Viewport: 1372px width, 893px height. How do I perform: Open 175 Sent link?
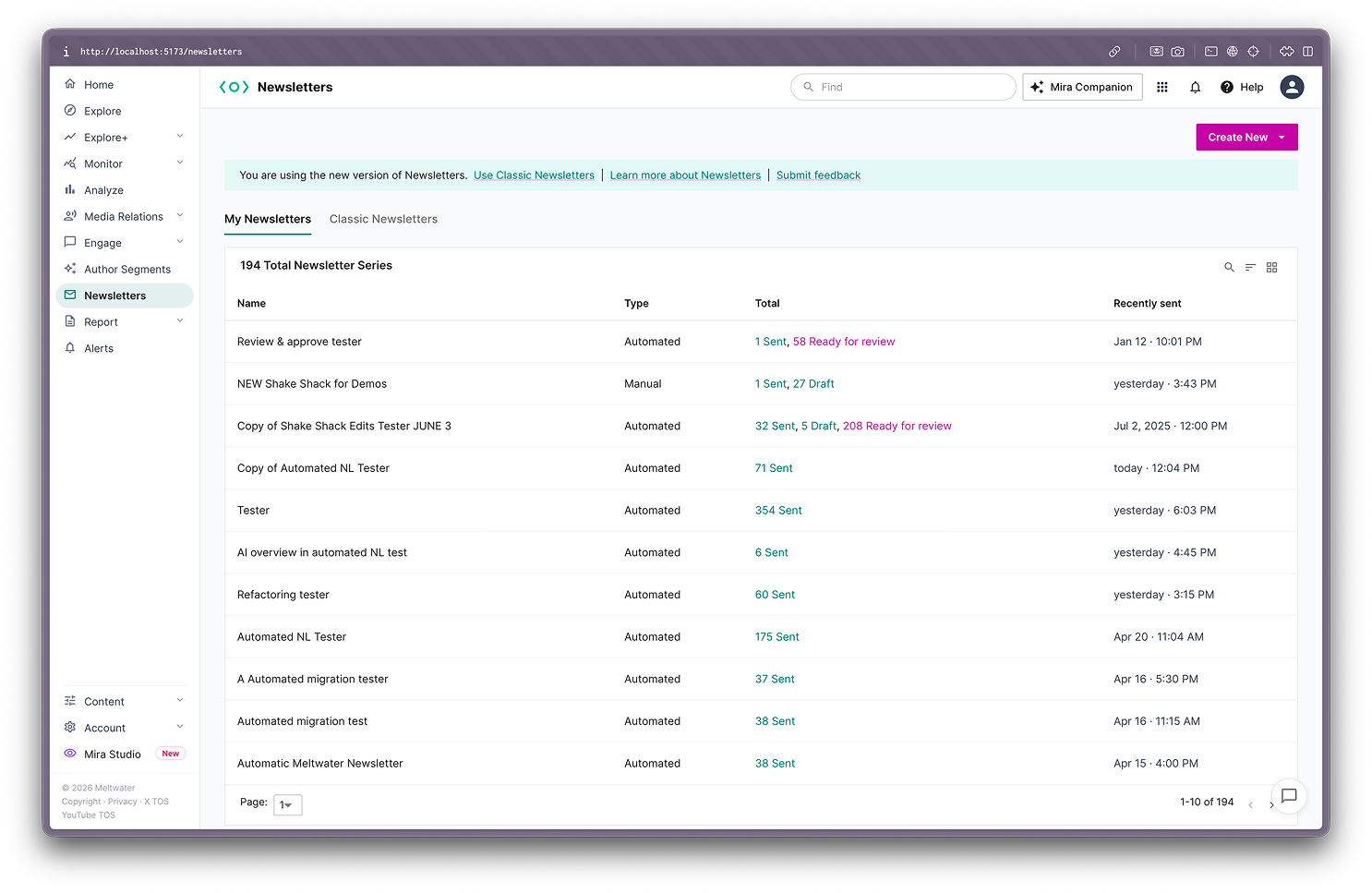[777, 637]
